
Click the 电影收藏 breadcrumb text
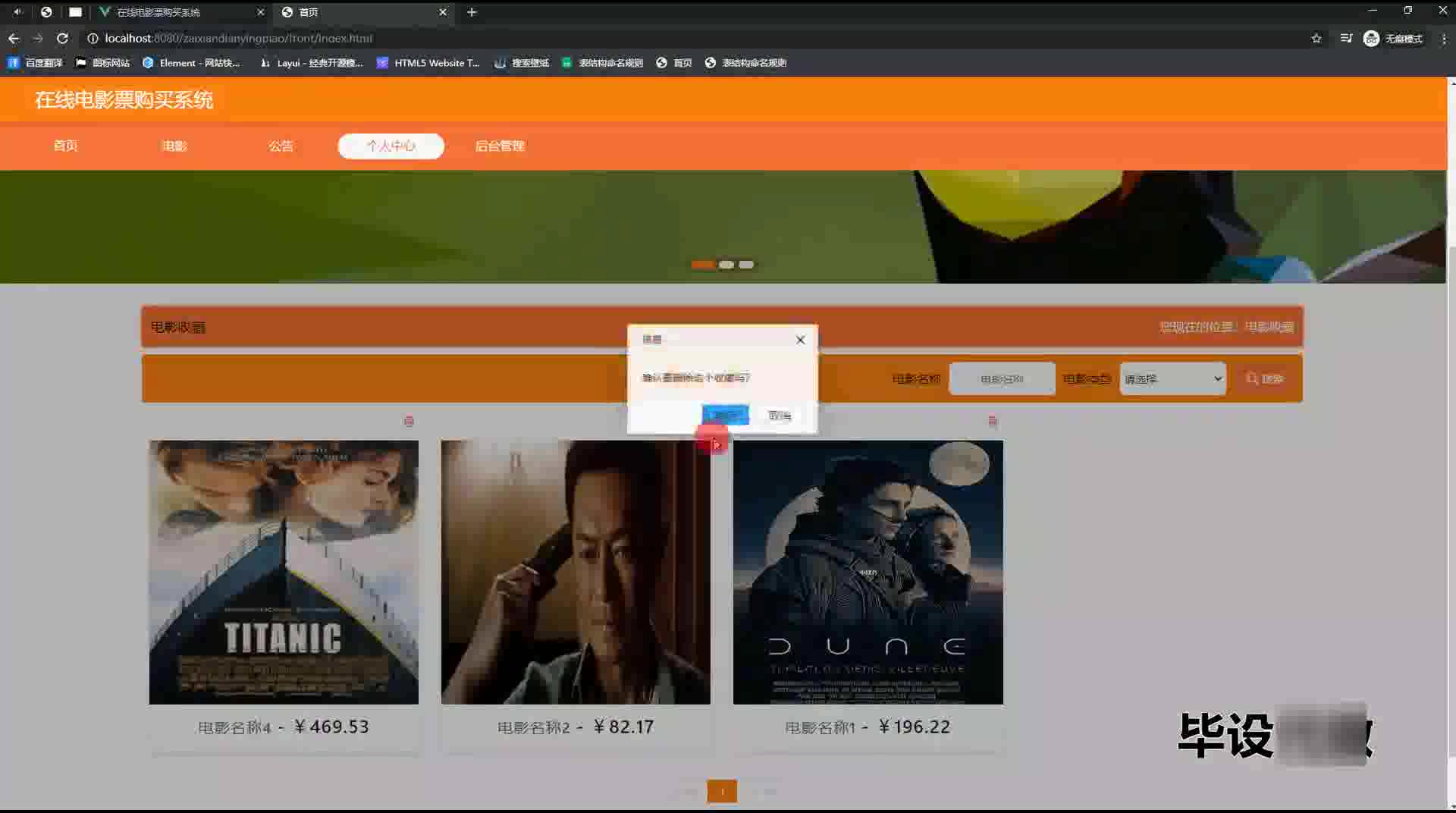[x=1269, y=327]
